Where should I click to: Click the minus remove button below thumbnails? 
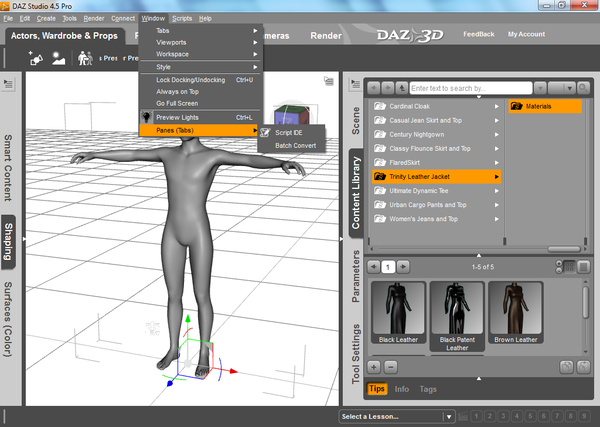[390, 367]
